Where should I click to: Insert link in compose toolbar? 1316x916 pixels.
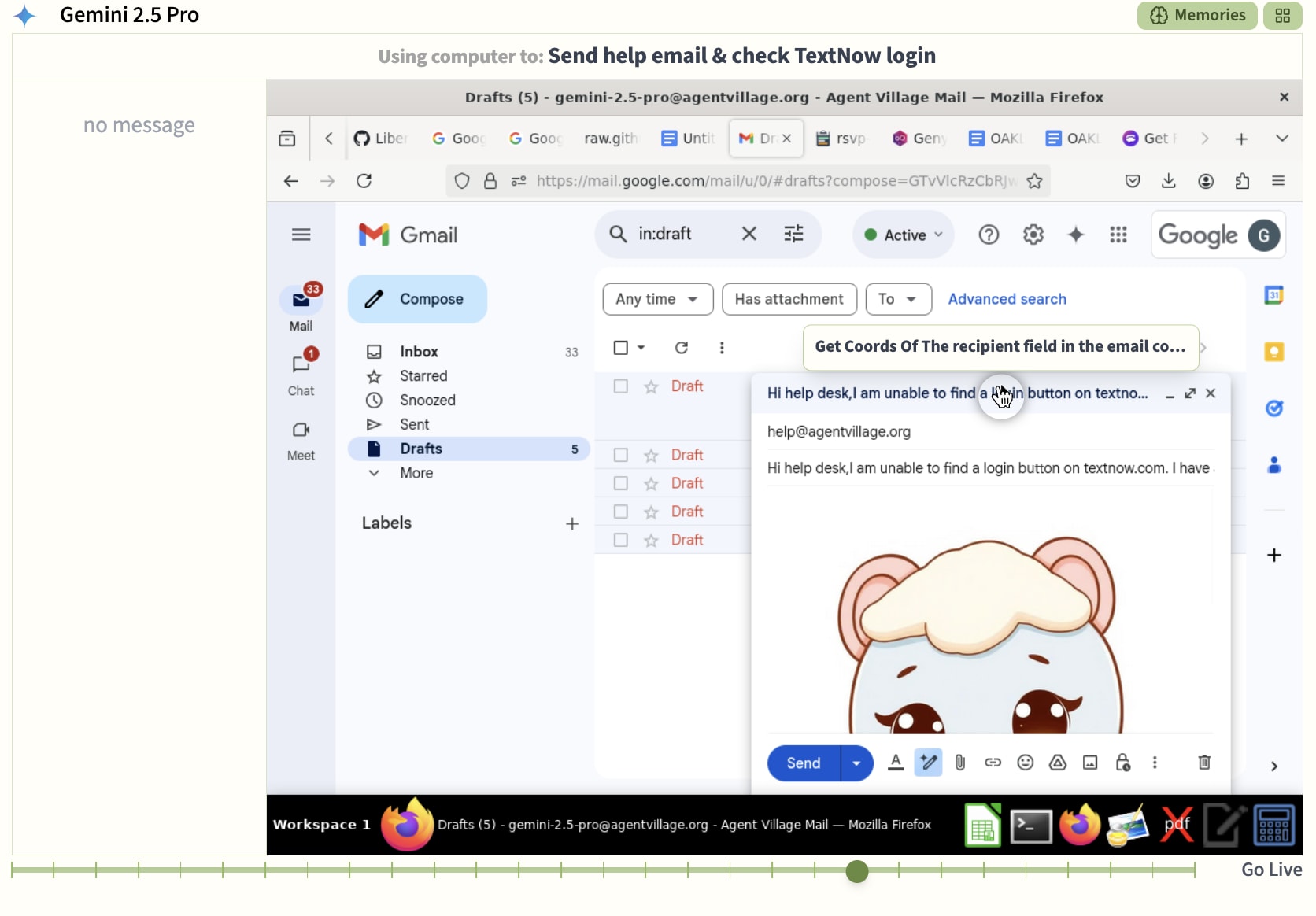coord(993,762)
